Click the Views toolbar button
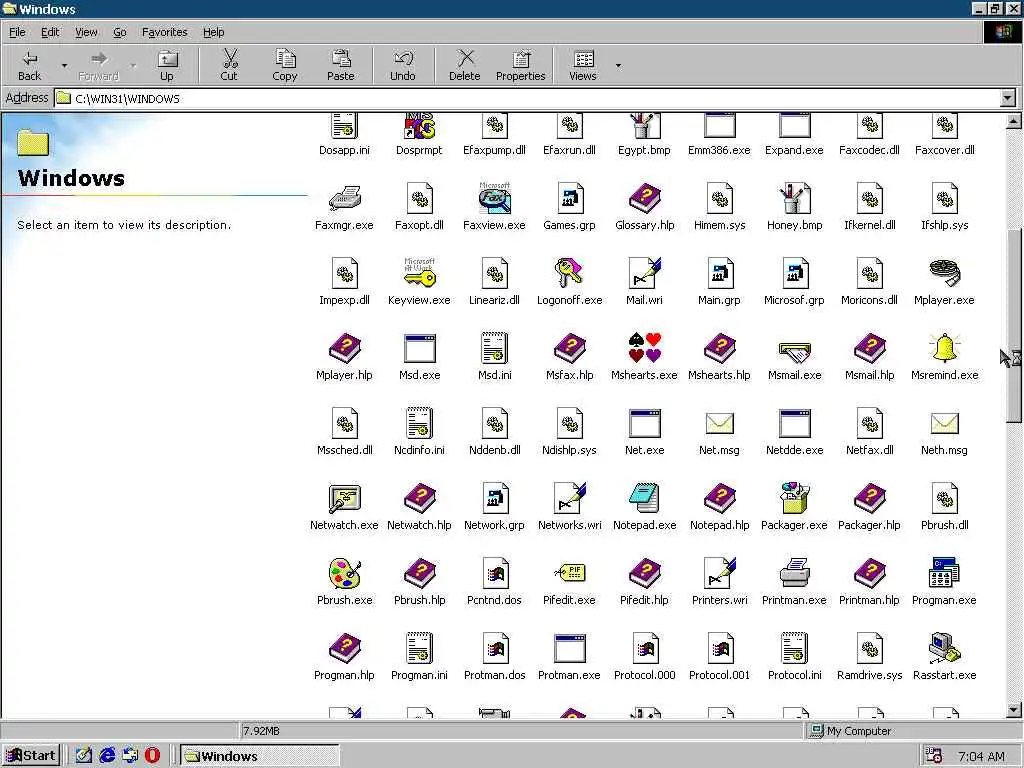The width and height of the screenshot is (1024, 768). click(583, 65)
